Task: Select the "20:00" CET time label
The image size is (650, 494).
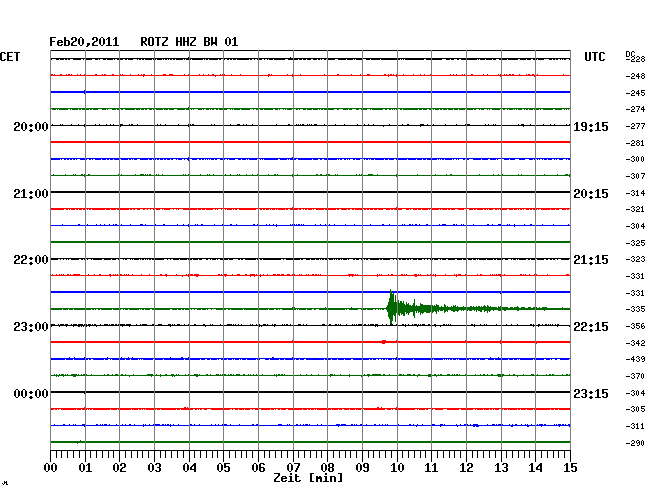Action: [x=31, y=126]
